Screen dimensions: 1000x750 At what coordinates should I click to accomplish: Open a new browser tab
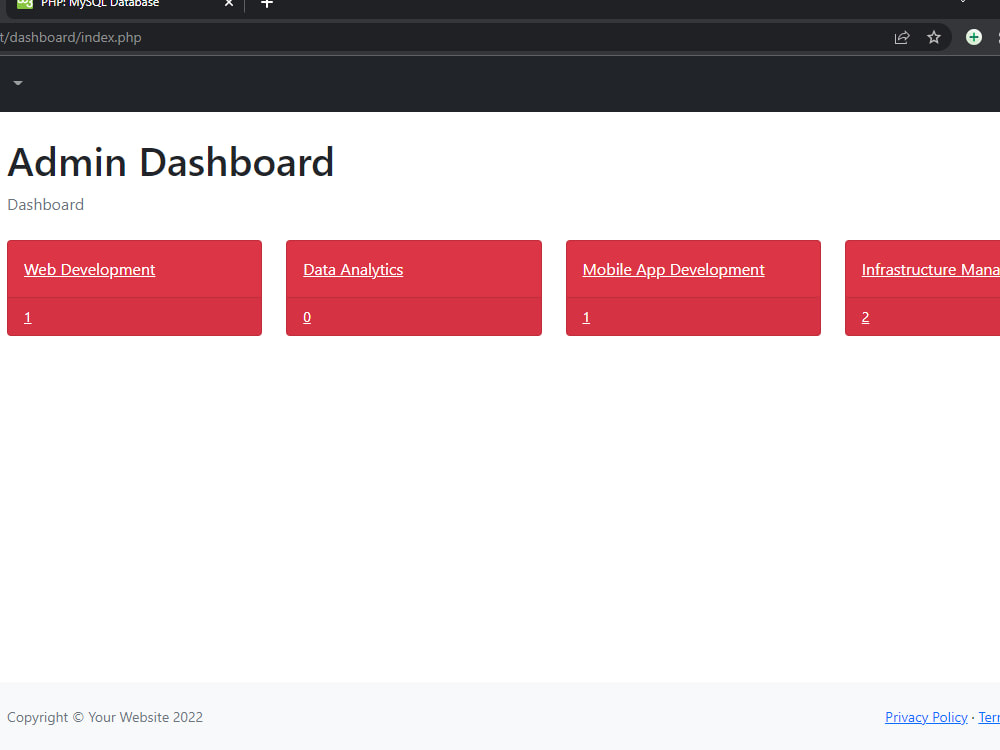pos(267,4)
